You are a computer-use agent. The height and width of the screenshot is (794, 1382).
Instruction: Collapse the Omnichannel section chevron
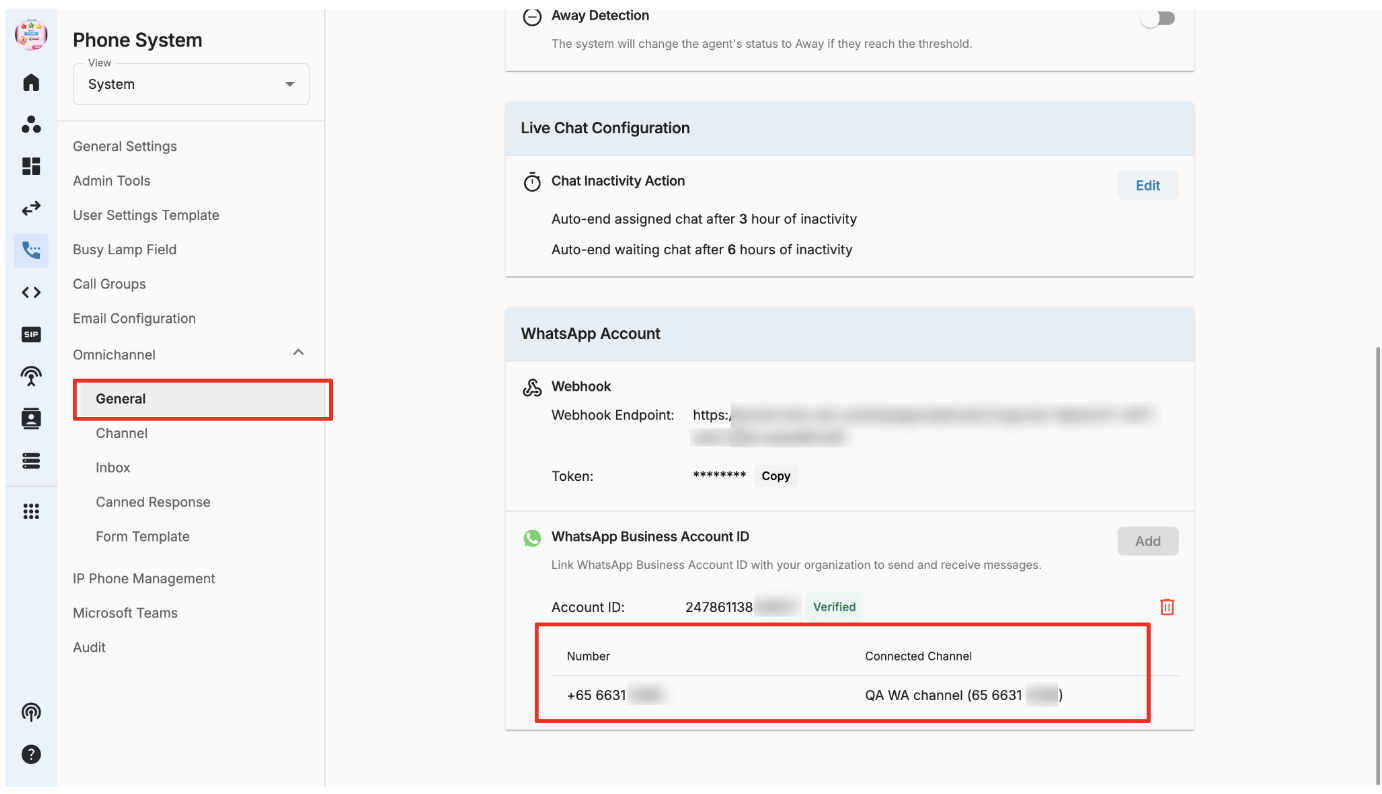(298, 352)
